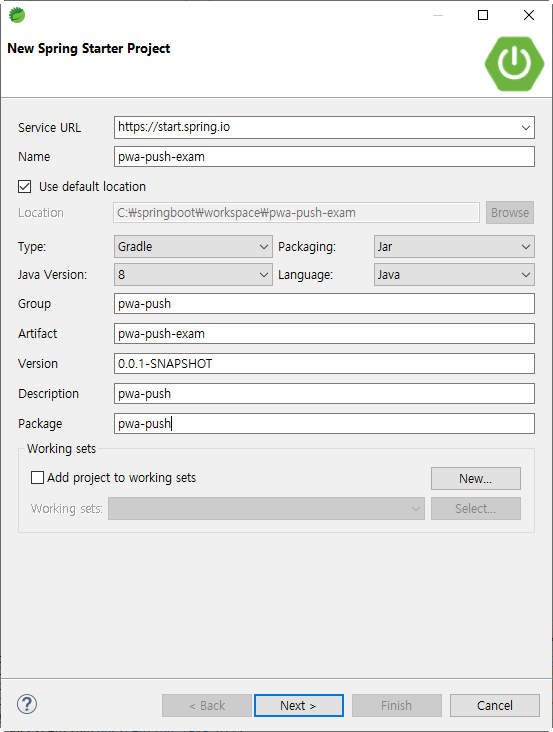Open the Java Version dropdown
The image size is (553, 732).
point(193,274)
